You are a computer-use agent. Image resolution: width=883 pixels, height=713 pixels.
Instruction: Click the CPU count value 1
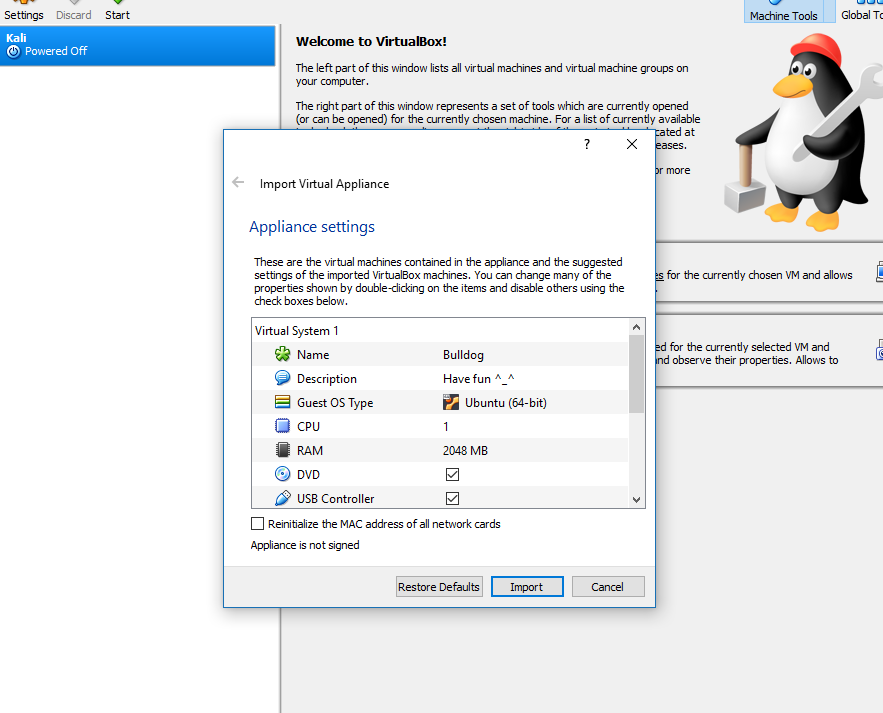pos(446,427)
